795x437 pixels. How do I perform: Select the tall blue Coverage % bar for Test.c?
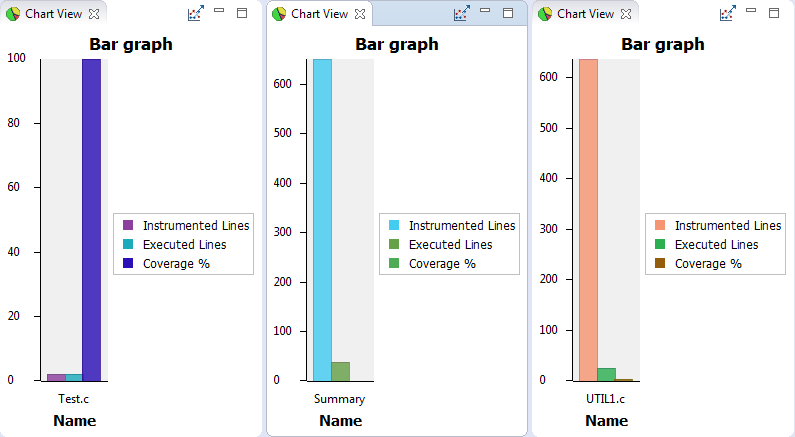tap(92, 220)
